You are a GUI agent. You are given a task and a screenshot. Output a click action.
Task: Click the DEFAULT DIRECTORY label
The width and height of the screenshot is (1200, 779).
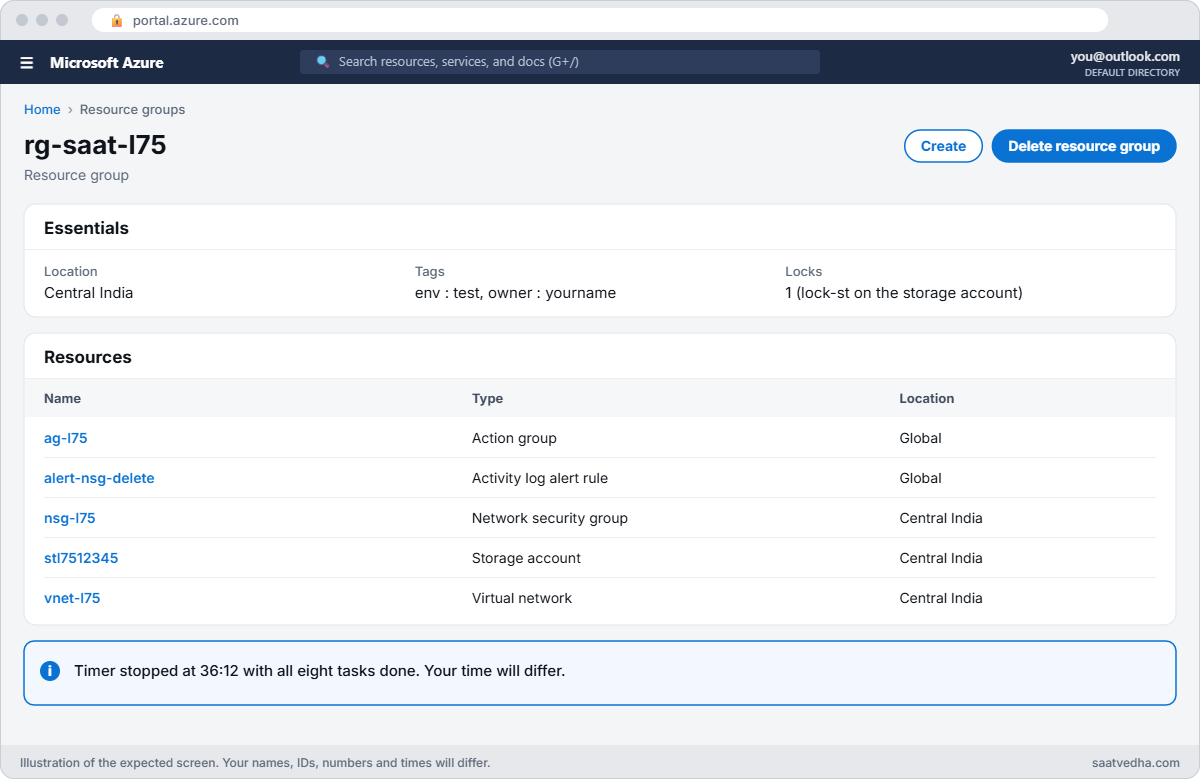(x=1132, y=73)
